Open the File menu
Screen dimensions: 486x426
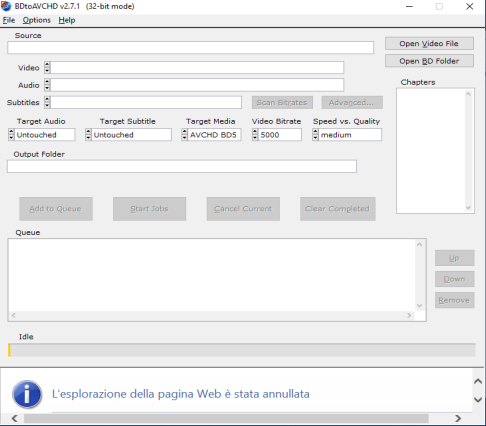9,20
